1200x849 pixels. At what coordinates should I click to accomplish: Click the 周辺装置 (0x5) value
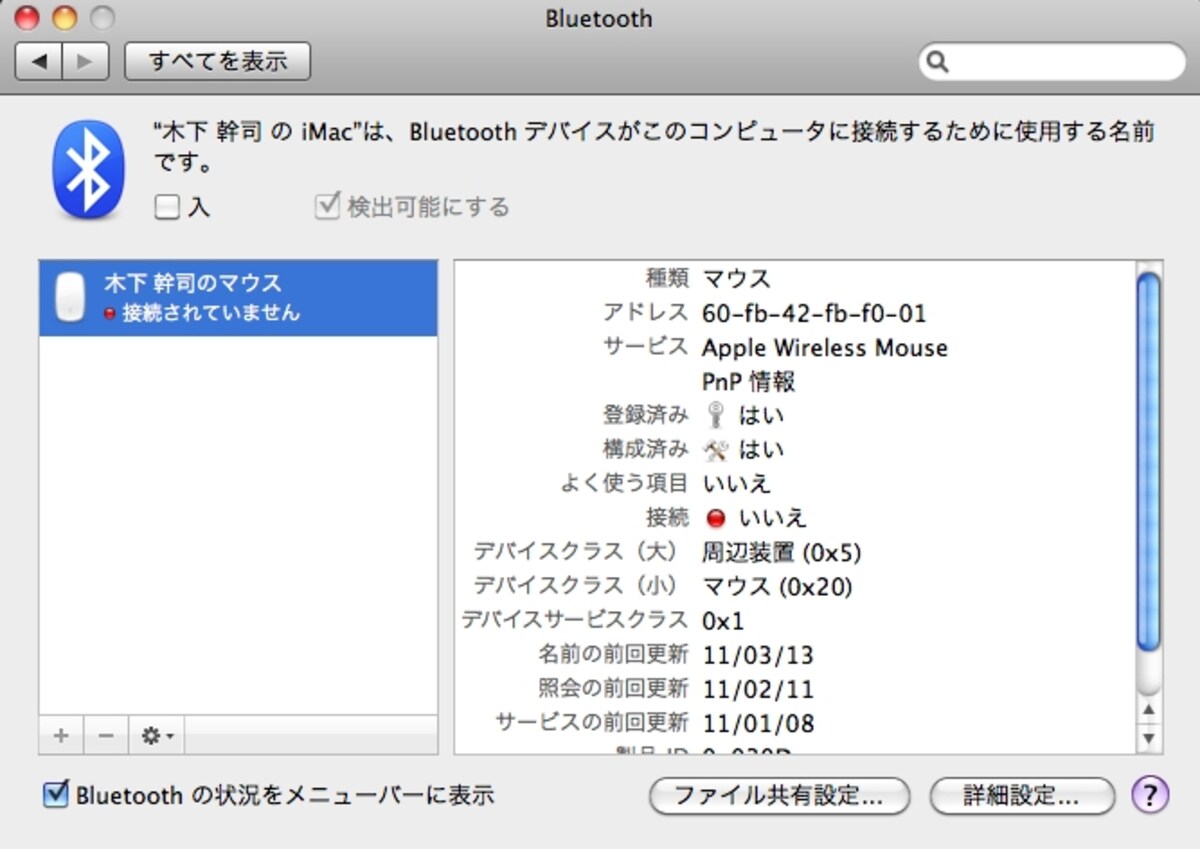(x=782, y=552)
